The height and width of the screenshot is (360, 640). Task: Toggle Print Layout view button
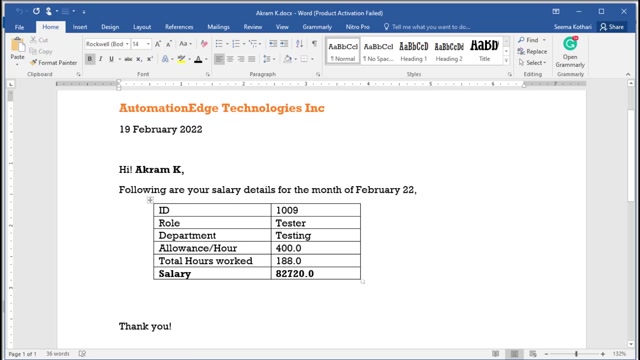click(x=514, y=353)
